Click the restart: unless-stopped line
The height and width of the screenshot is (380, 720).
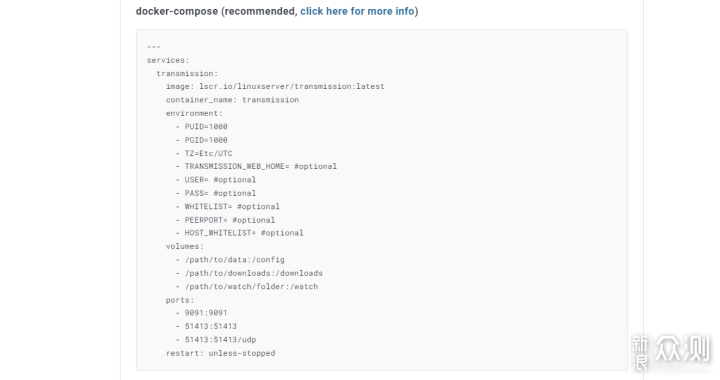click(220, 353)
